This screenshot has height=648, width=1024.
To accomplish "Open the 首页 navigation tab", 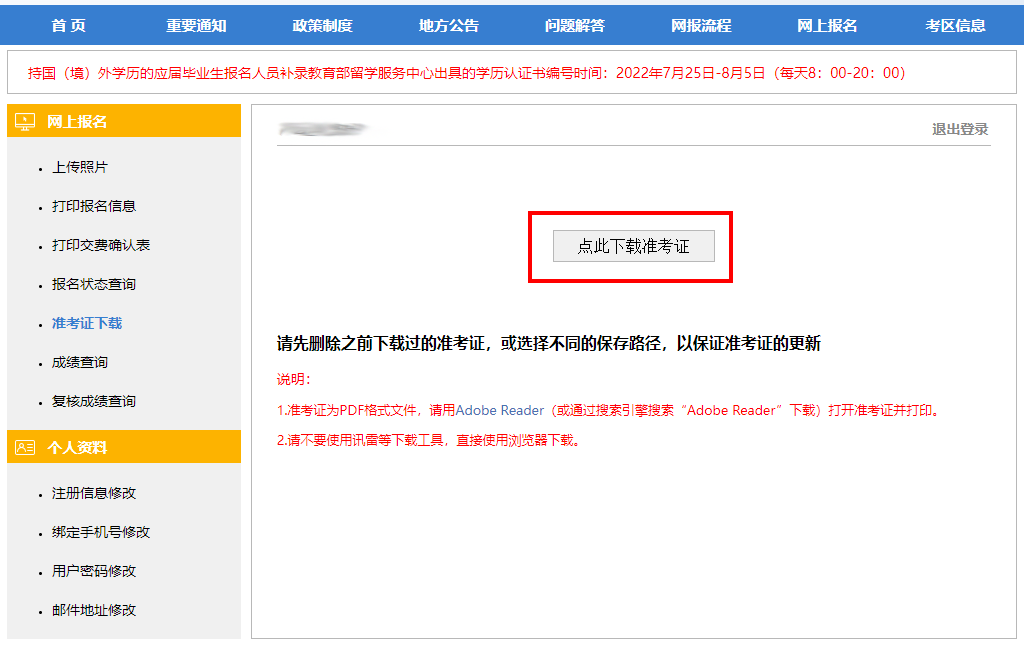I will pyautogui.click(x=69, y=26).
